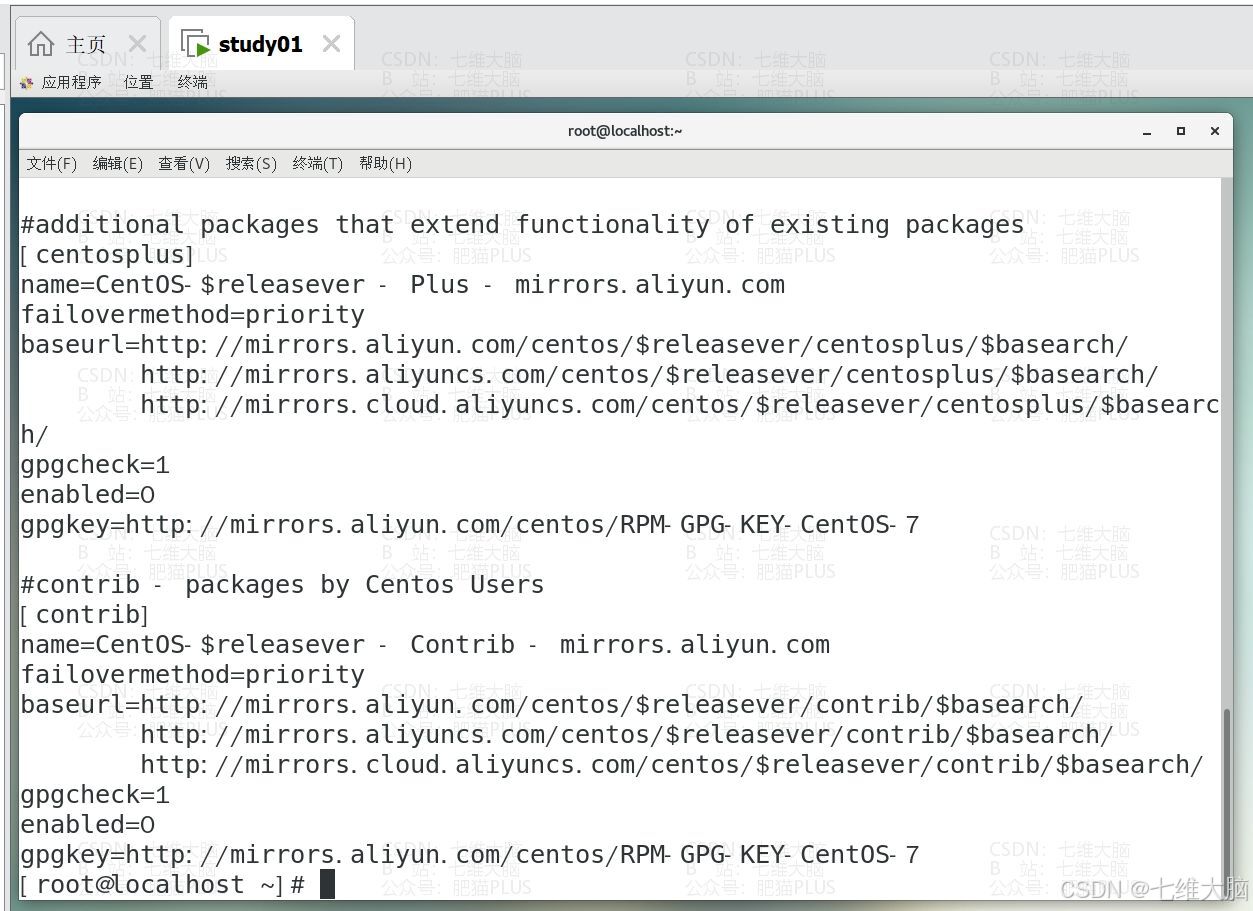Viewport: 1253px width, 911px height.
Task: Open the 文件(F) menu
Action: coord(52,164)
